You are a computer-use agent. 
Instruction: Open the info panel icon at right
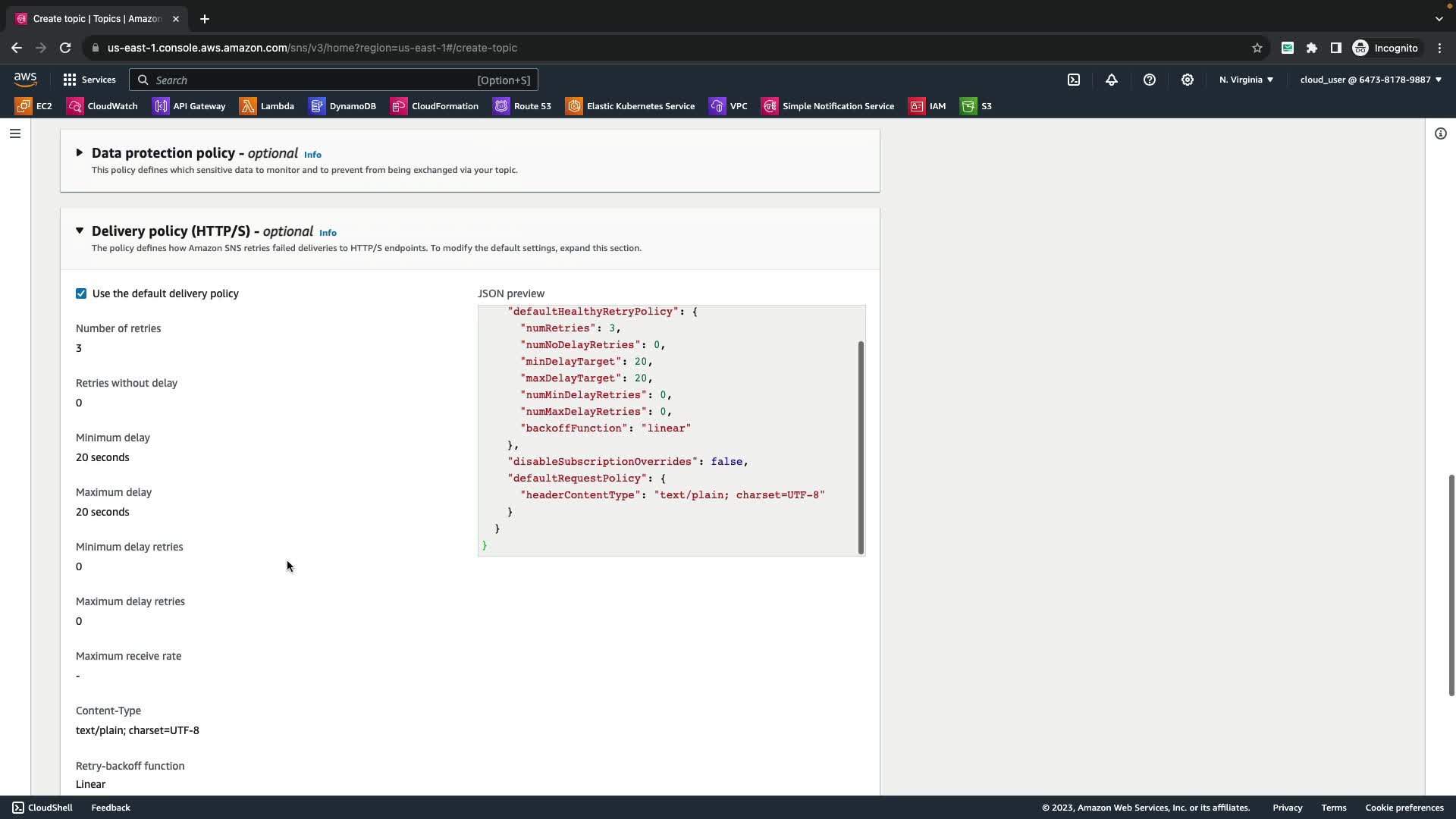(x=1440, y=133)
